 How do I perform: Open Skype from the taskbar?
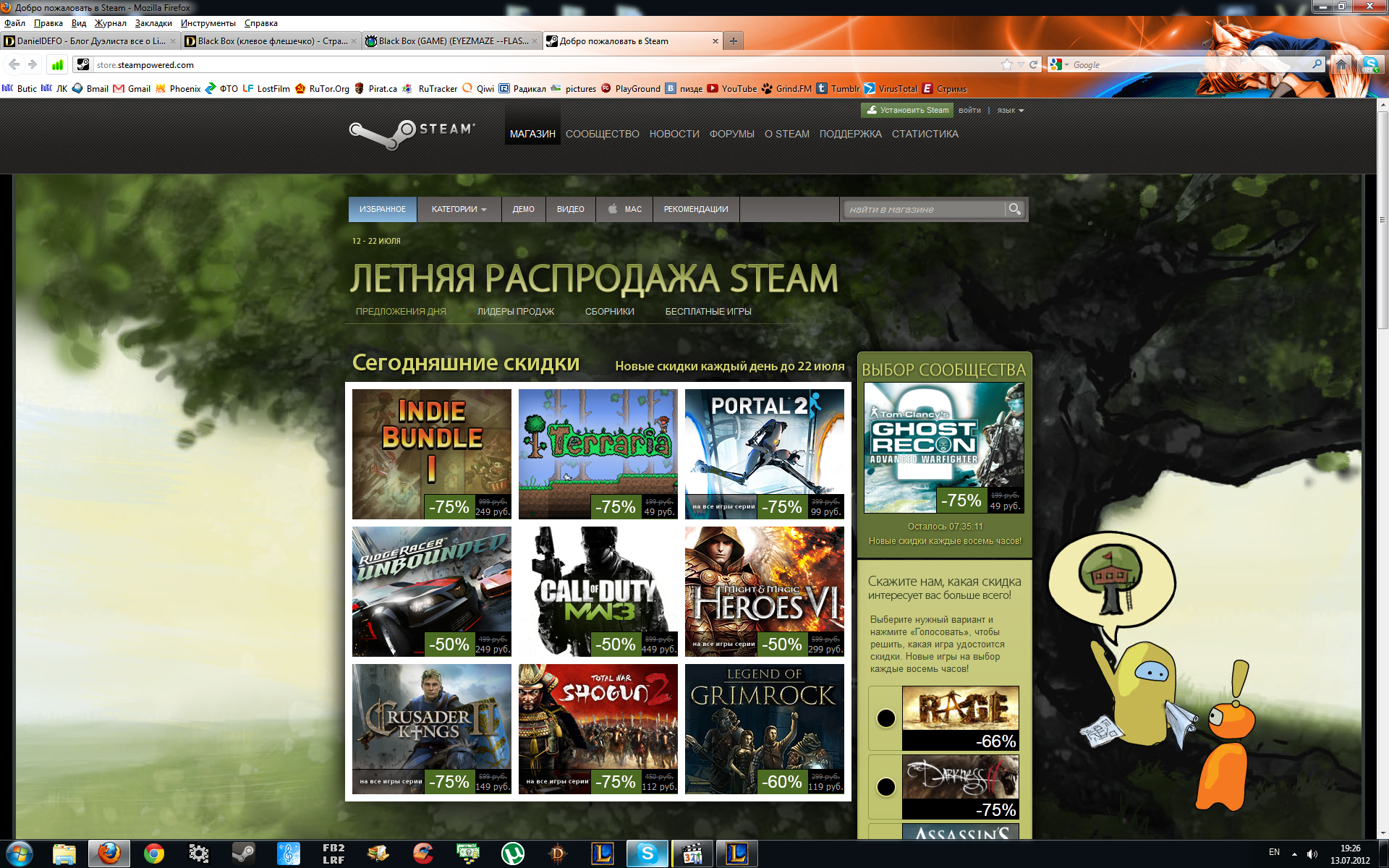coord(647,854)
